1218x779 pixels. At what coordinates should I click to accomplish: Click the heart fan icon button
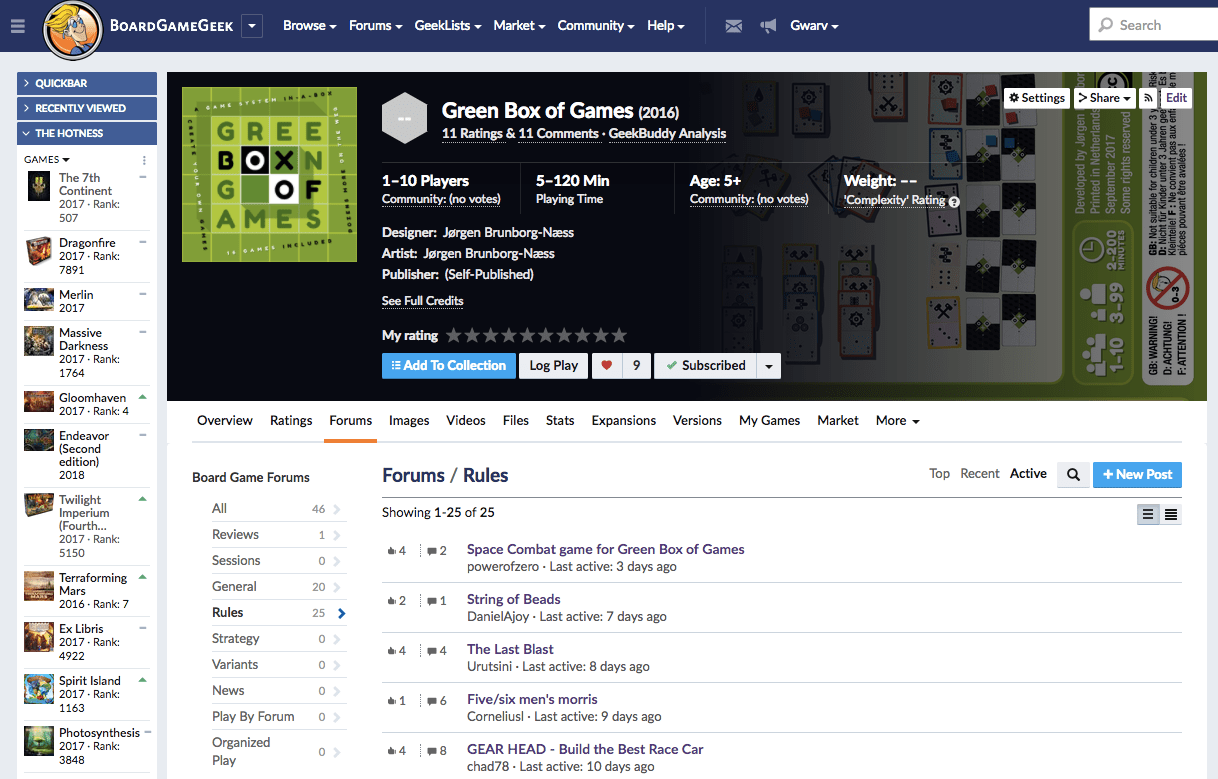606,366
